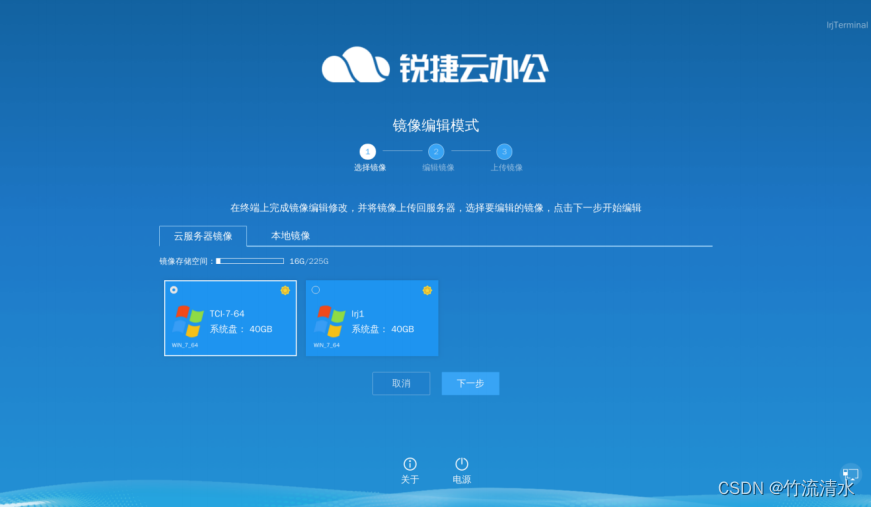Screen dimensions: 871x507
Task: Click step 2 编辑镜像 circle
Action: pyautogui.click(x=436, y=152)
